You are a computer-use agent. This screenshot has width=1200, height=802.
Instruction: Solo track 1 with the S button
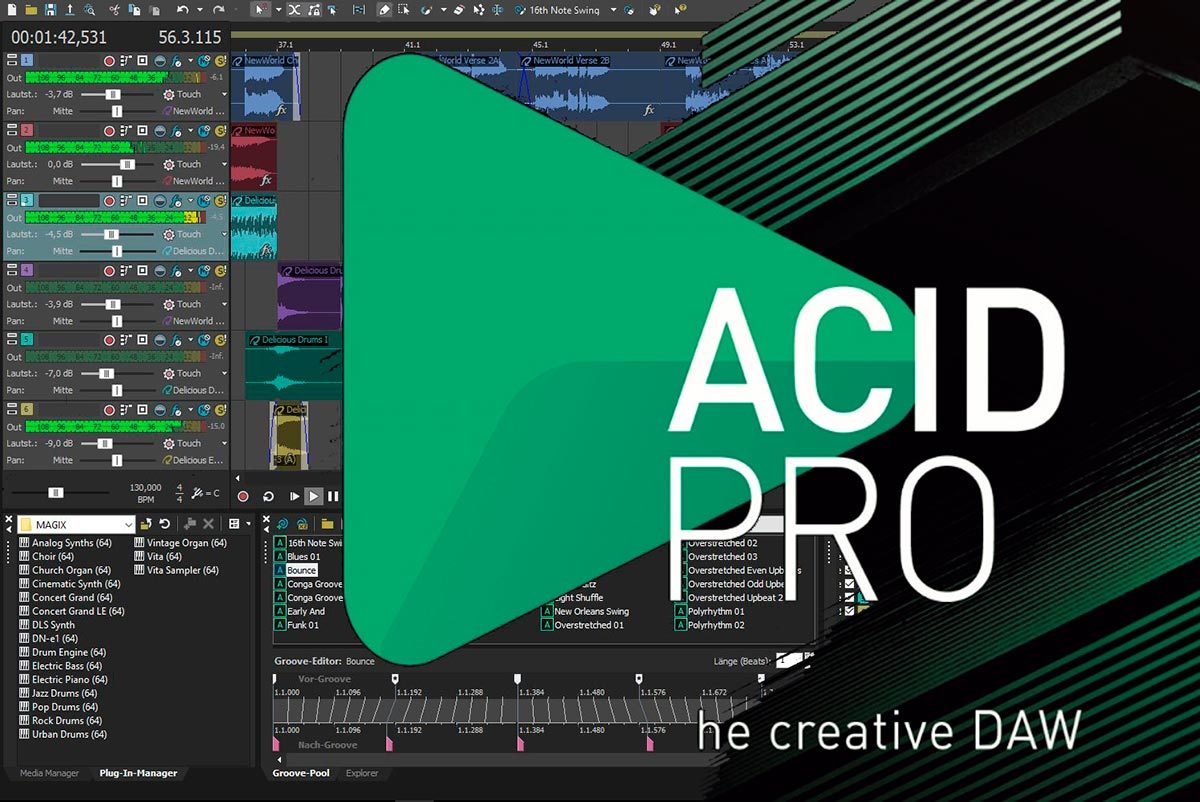(x=220, y=61)
